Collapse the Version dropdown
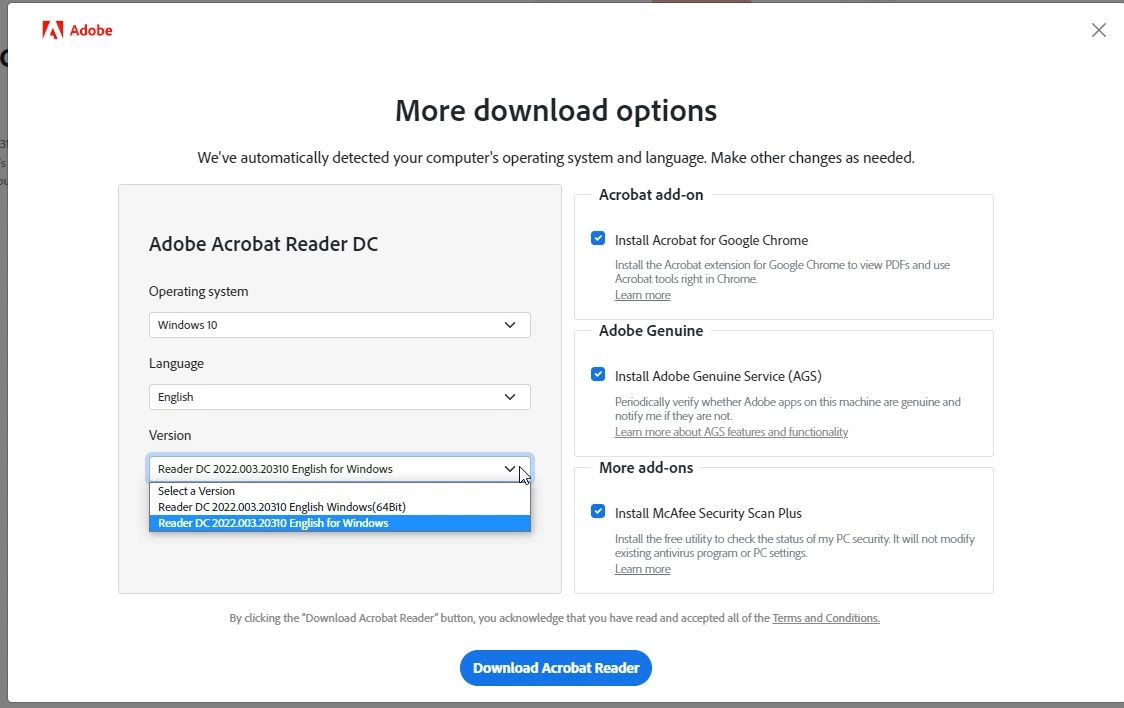Image resolution: width=1124 pixels, height=708 pixels. coord(340,469)
